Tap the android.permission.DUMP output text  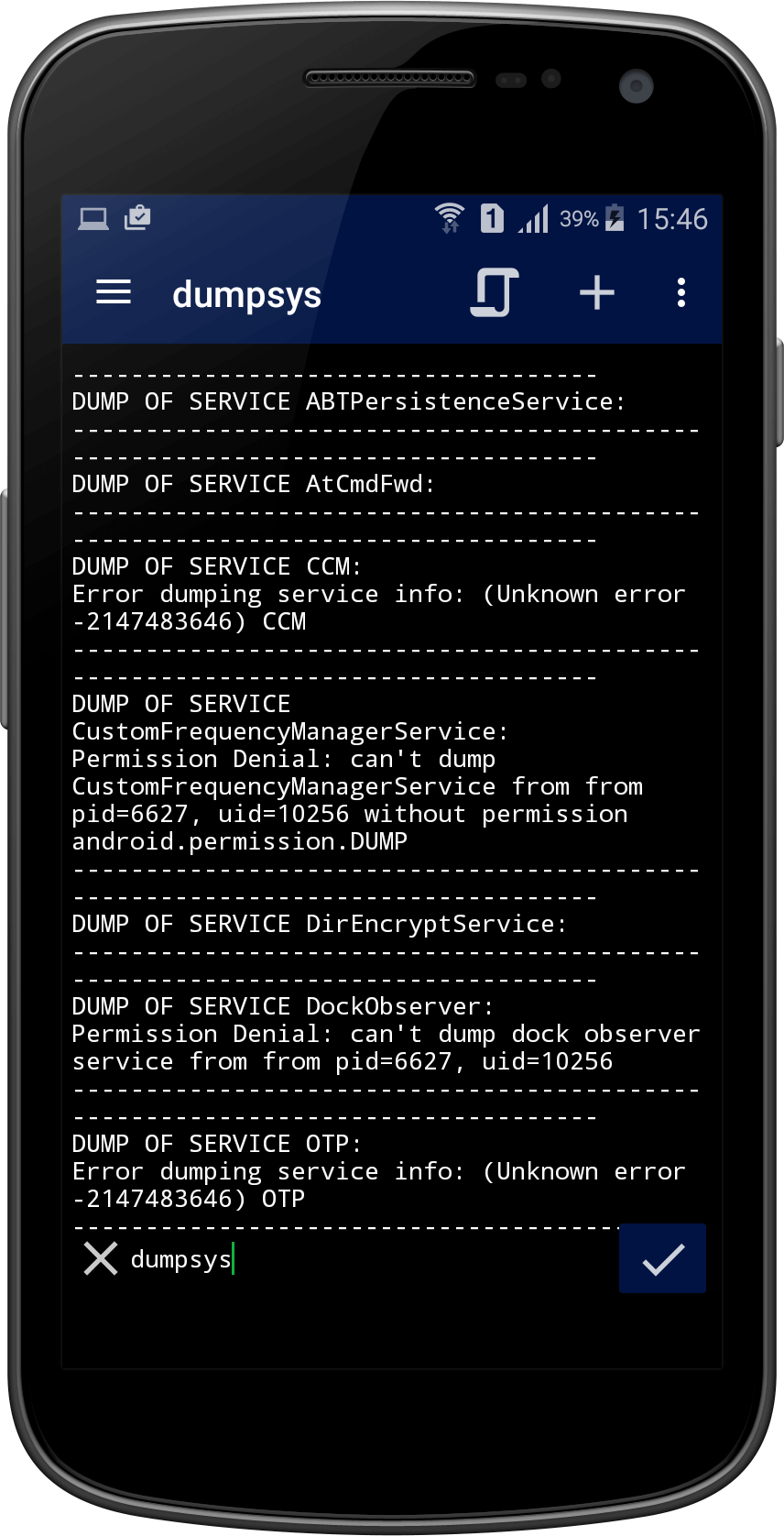click(240, 841)
